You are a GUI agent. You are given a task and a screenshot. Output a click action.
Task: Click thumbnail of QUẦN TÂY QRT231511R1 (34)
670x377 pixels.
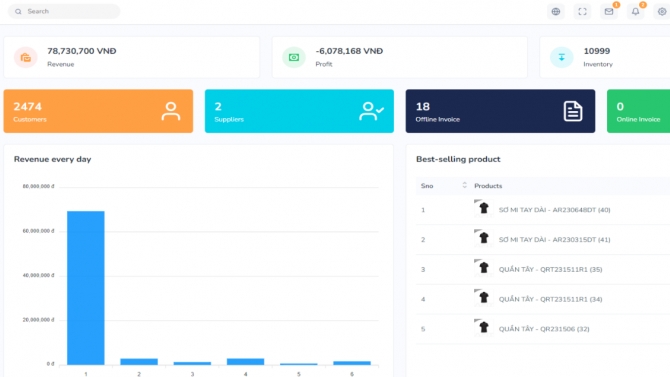(483, 298)
